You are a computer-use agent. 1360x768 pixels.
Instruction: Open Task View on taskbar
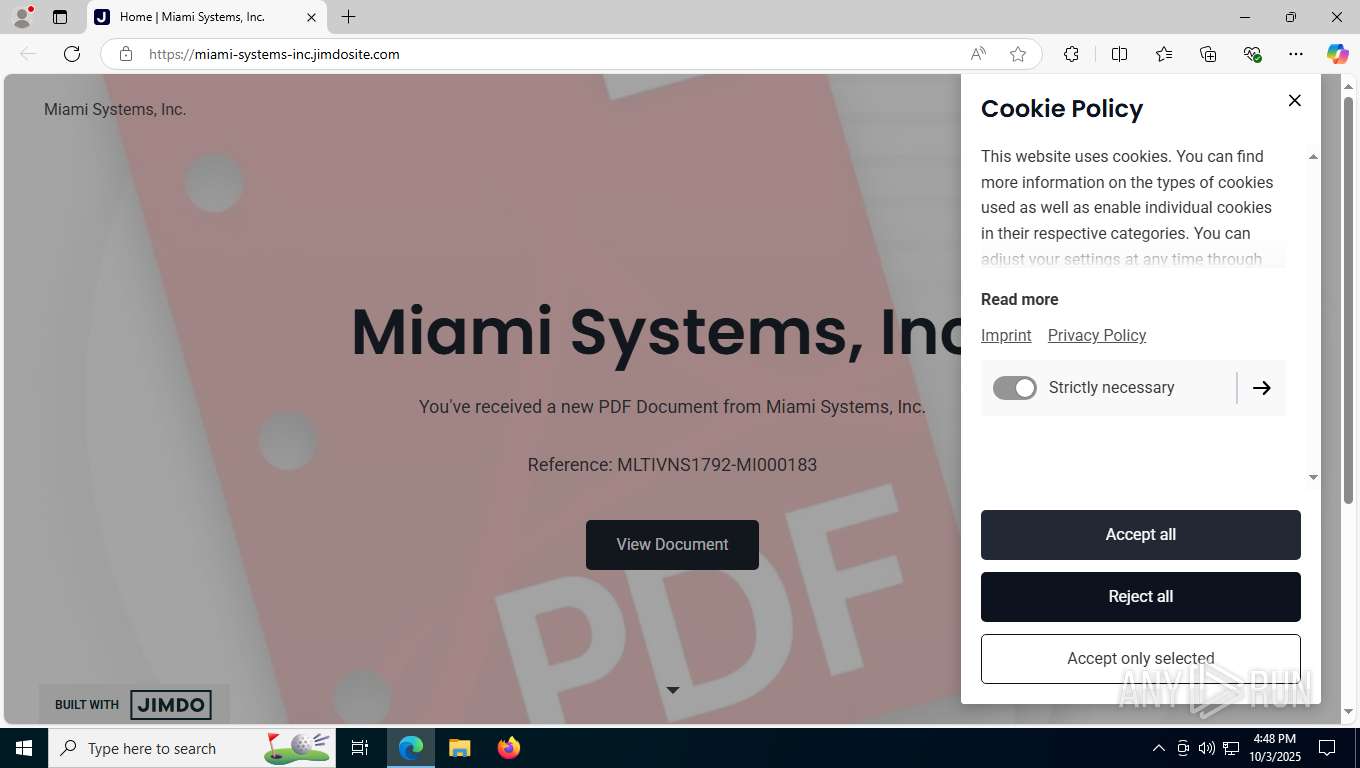click(x=360, y=748)
